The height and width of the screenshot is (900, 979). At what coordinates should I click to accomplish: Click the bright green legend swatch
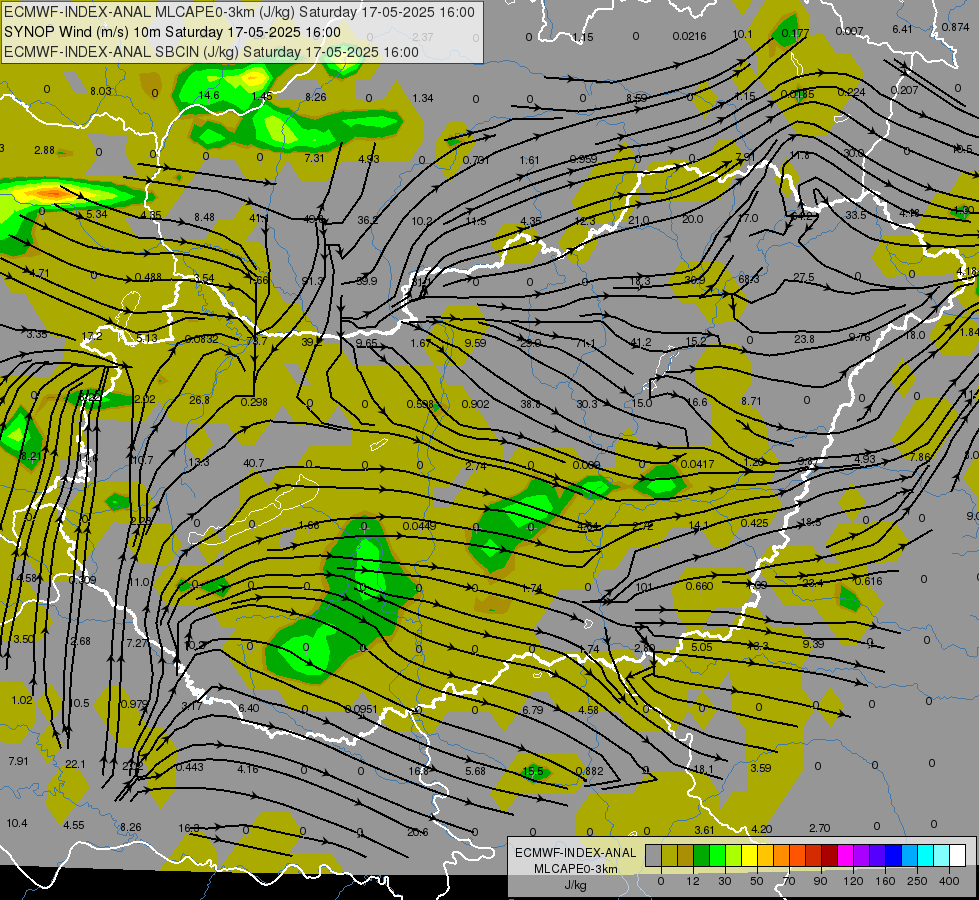coord(717,855)
